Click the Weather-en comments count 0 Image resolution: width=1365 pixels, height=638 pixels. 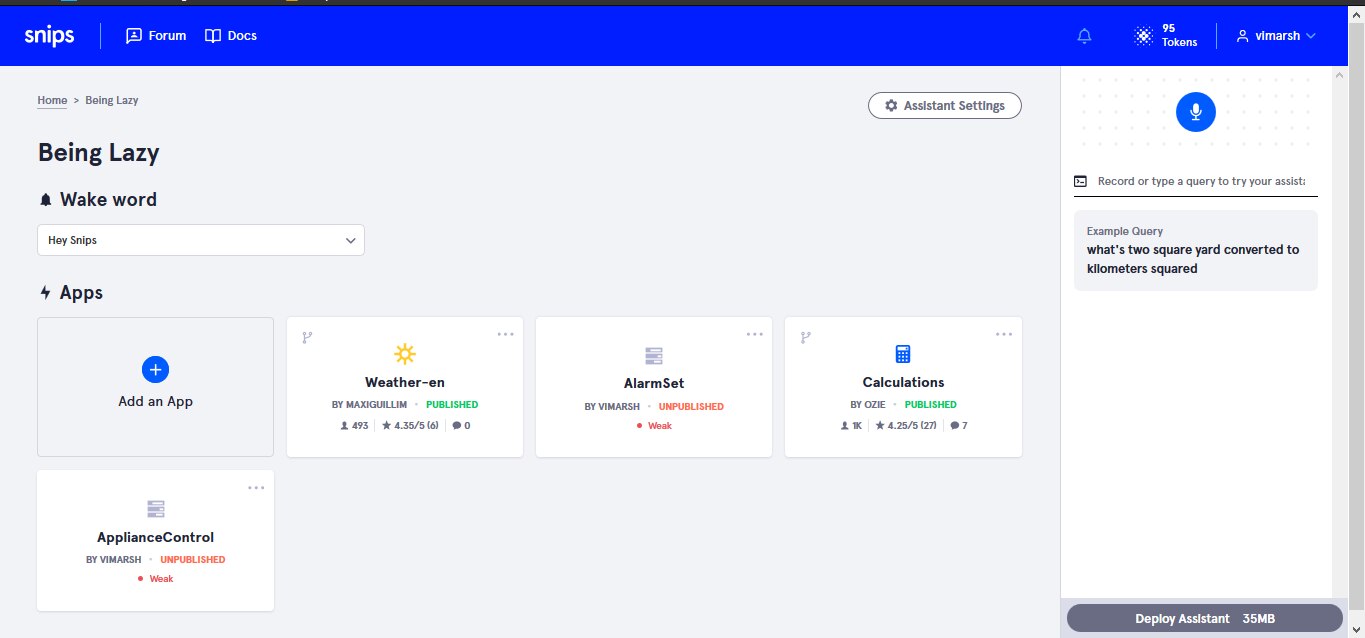point(461,426)
